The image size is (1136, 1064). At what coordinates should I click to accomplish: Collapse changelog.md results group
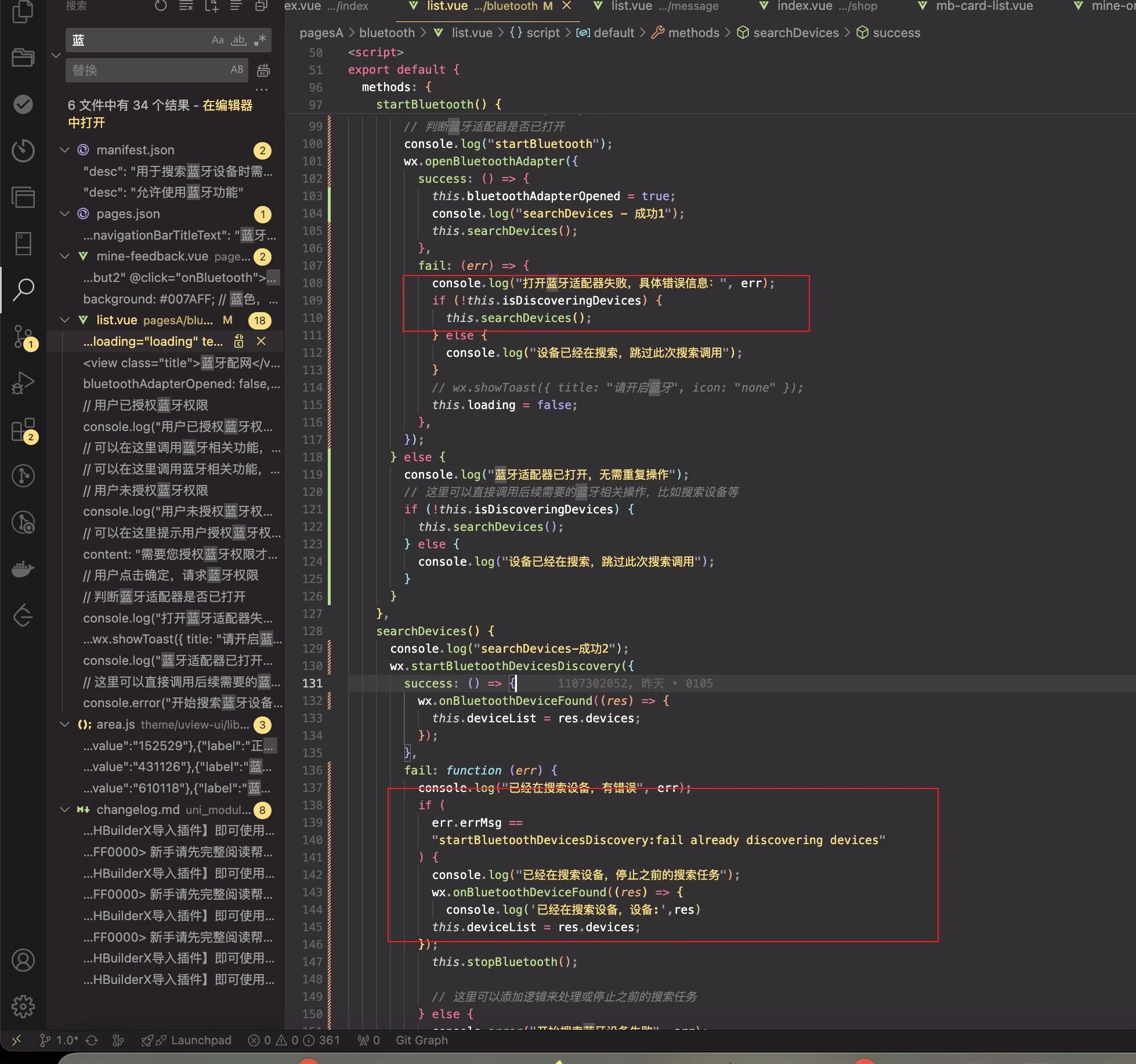(x=64, y=809)
